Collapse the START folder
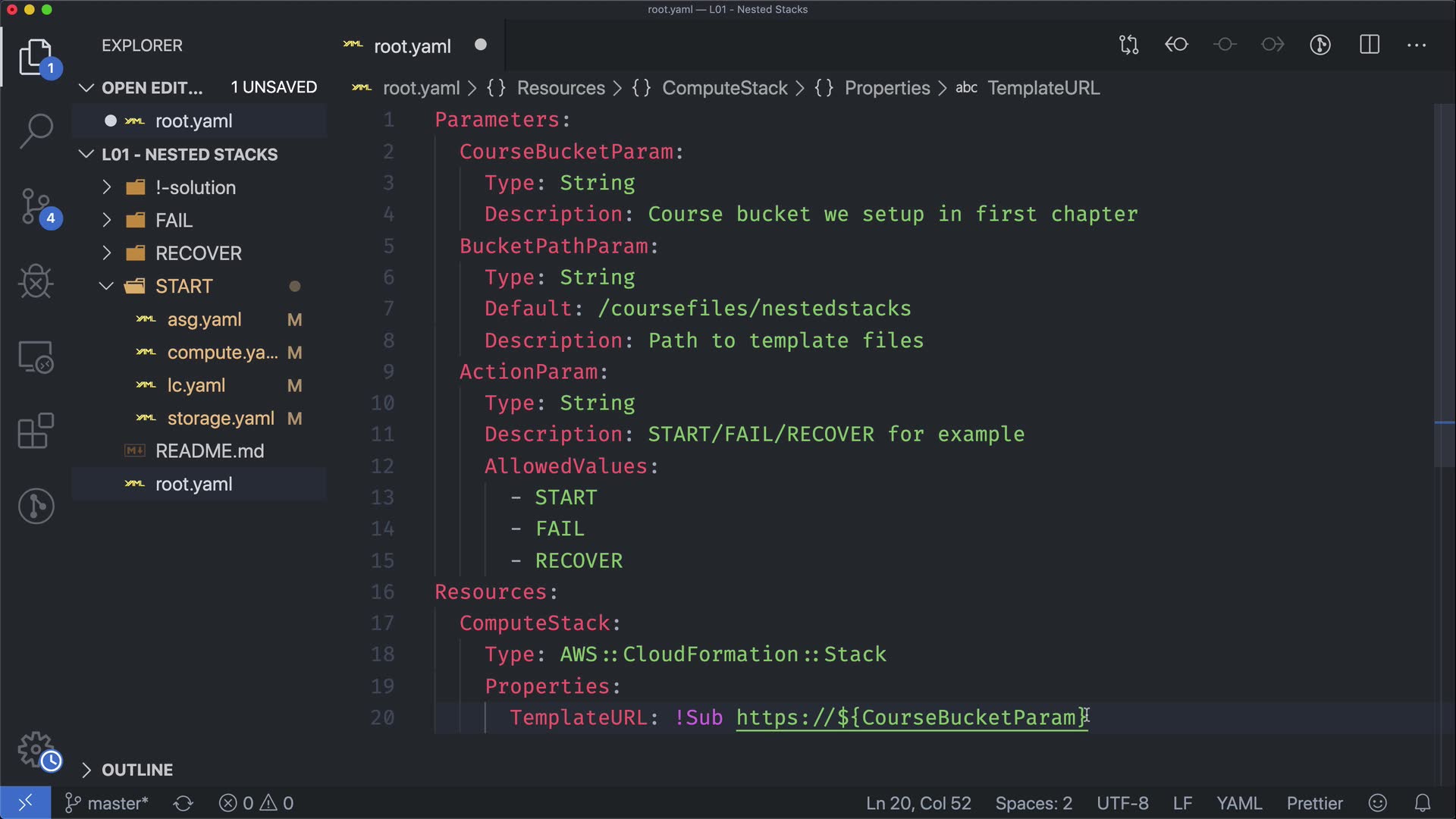1456x819 pixels. point(184,286)
